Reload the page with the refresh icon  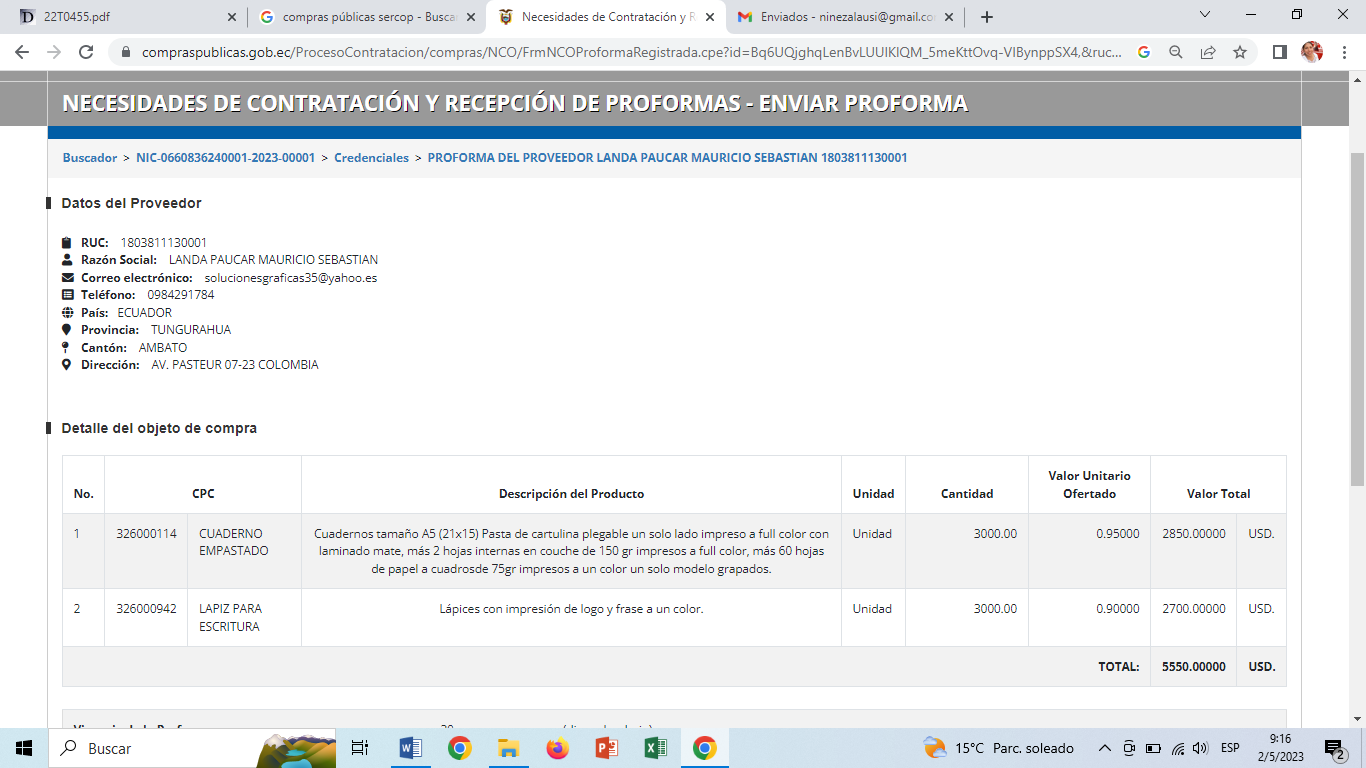coord(86,52)
